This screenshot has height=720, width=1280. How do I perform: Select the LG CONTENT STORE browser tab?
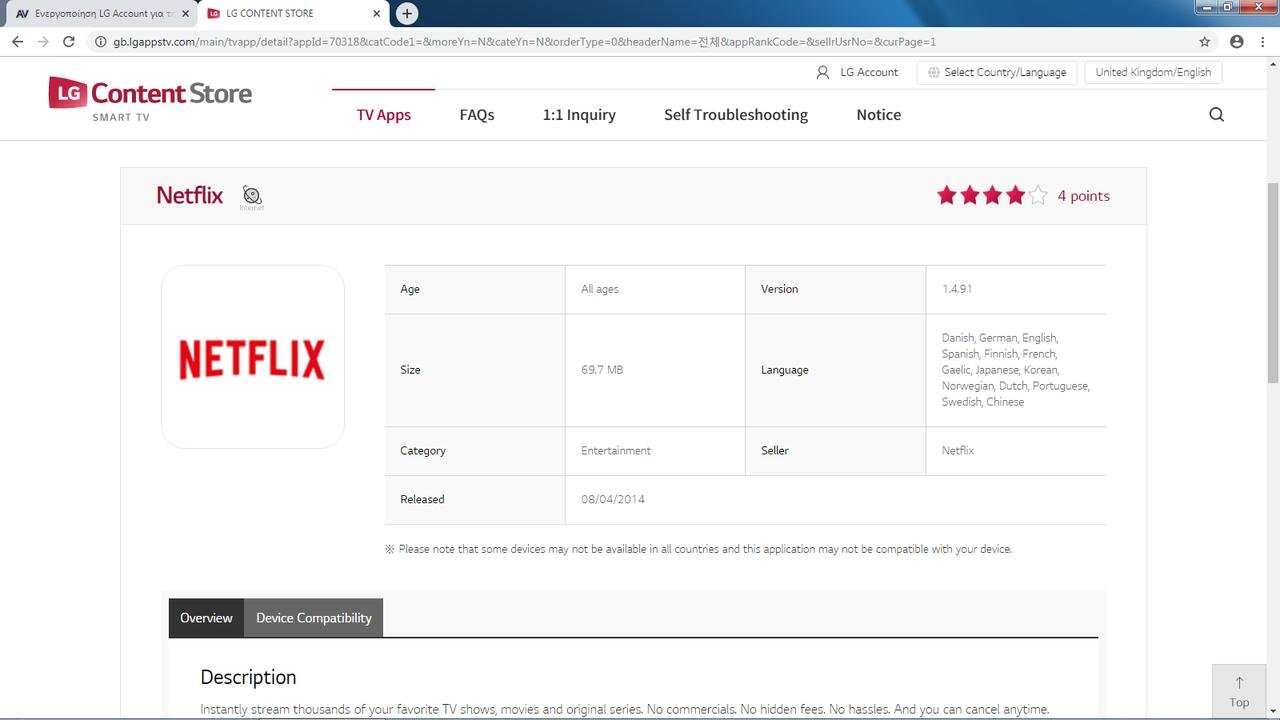(292, 13)
